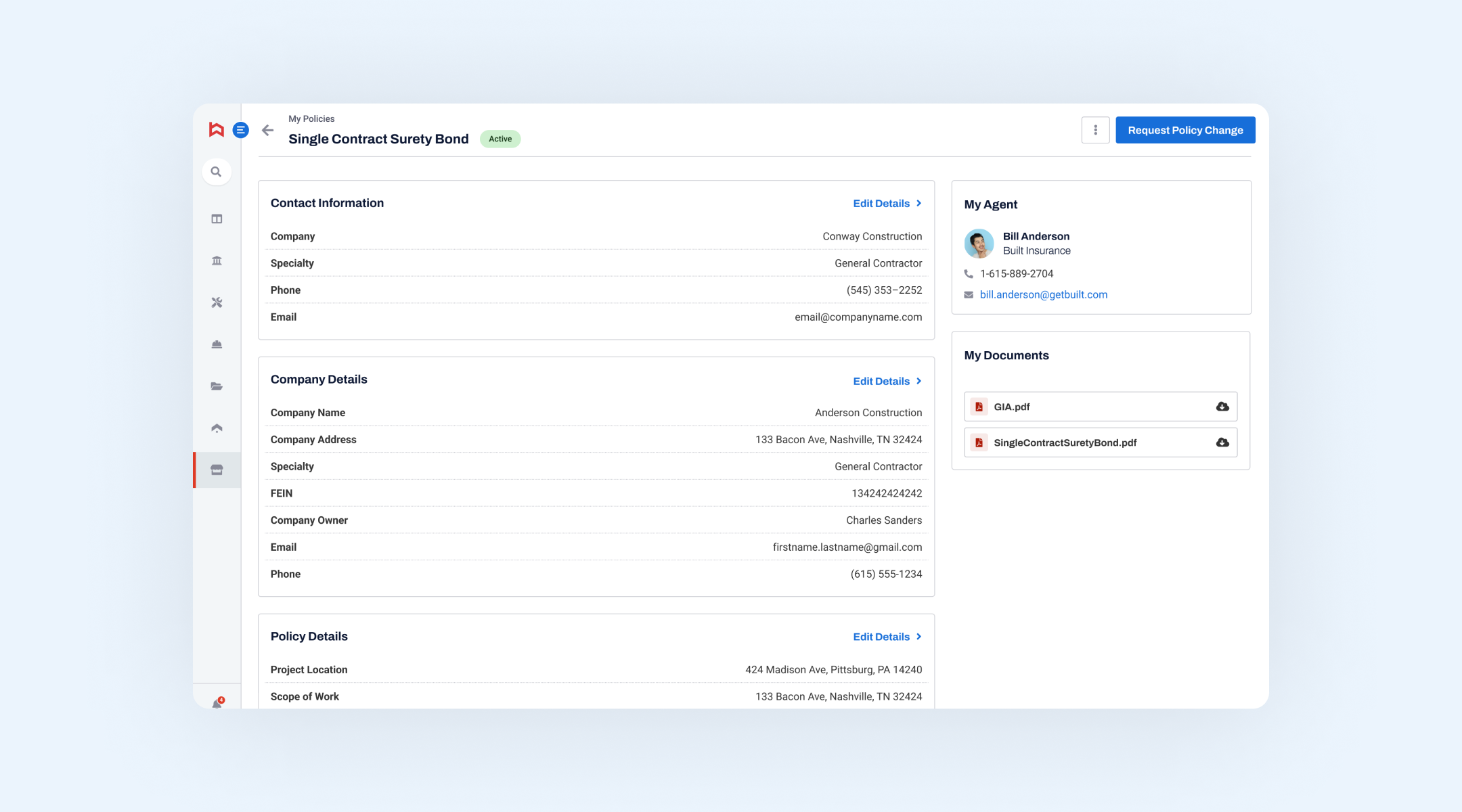The height and width of the screenshot is (812, 1462).
Task: Toggle the blue sidebar menu button
Action: (240, 130)
